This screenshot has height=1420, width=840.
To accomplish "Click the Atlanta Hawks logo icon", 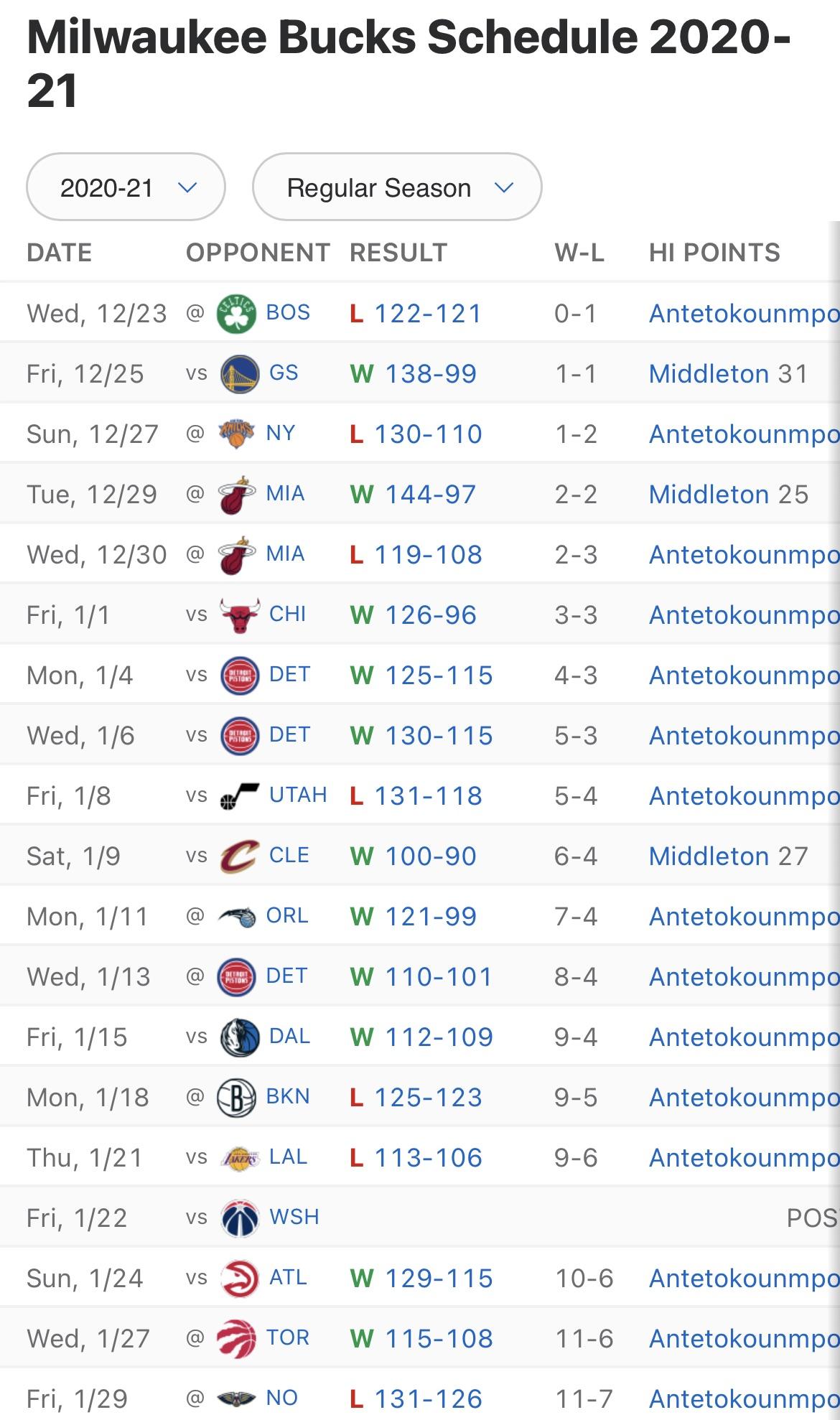I will [x=240, y=1279].
